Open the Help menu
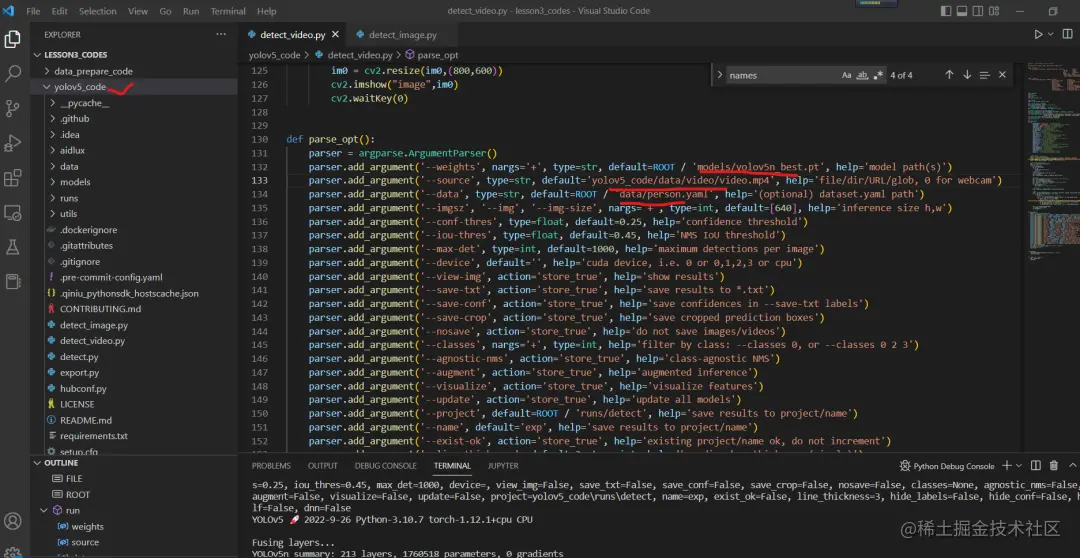 click(267, 11)
